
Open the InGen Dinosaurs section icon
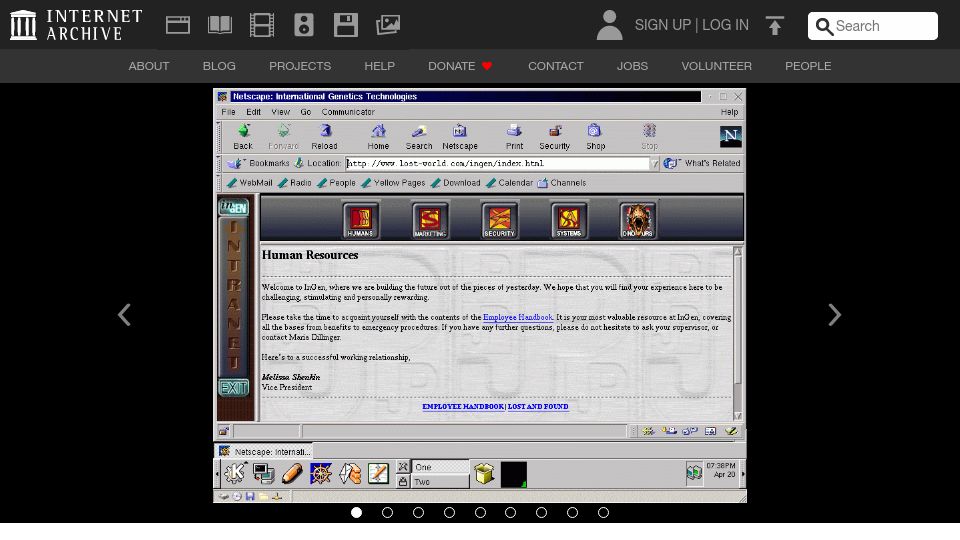click(638, 220)
